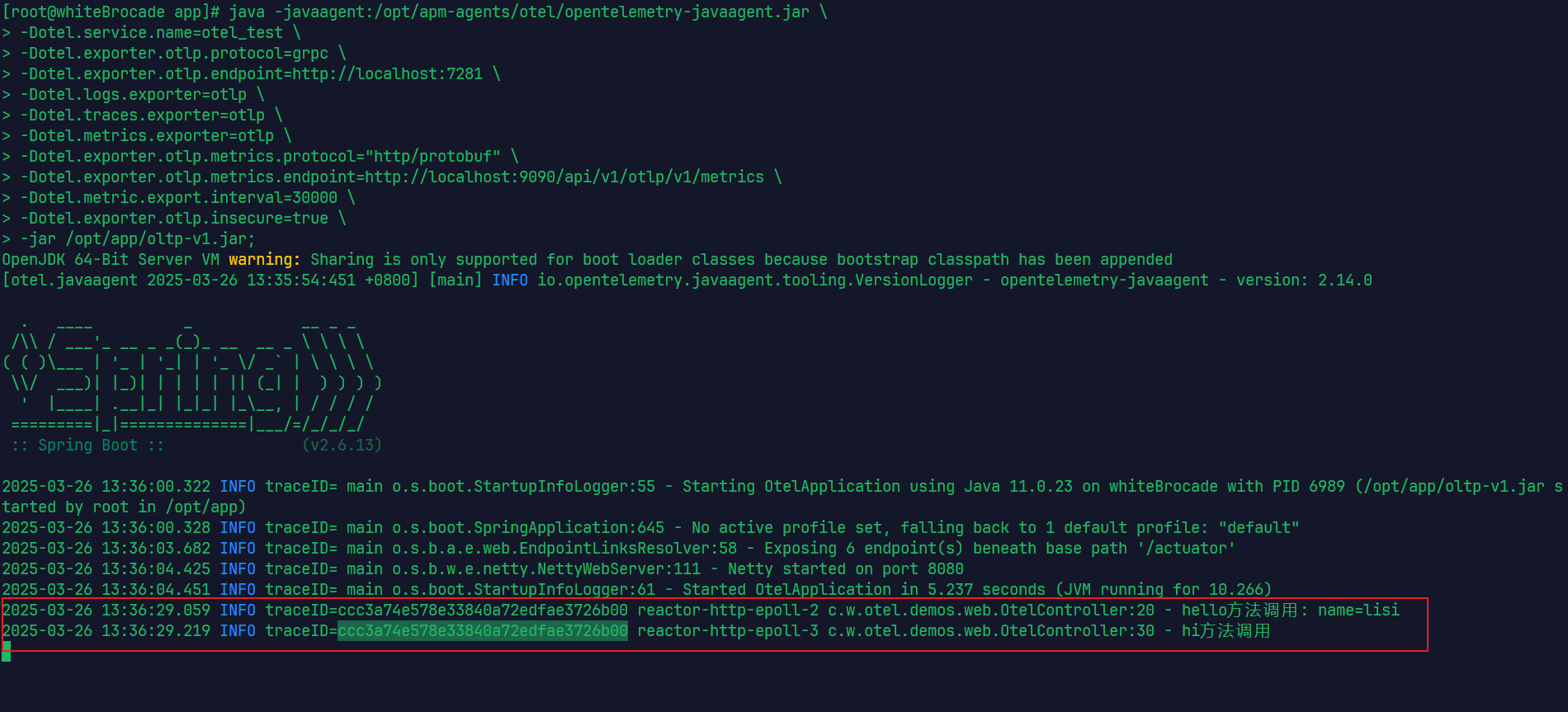Click the jar path /opt/app/oltp-v1.jar;
Viewport: 1568px width, 712px height.
pyautogui.click(x=161, y=239)
